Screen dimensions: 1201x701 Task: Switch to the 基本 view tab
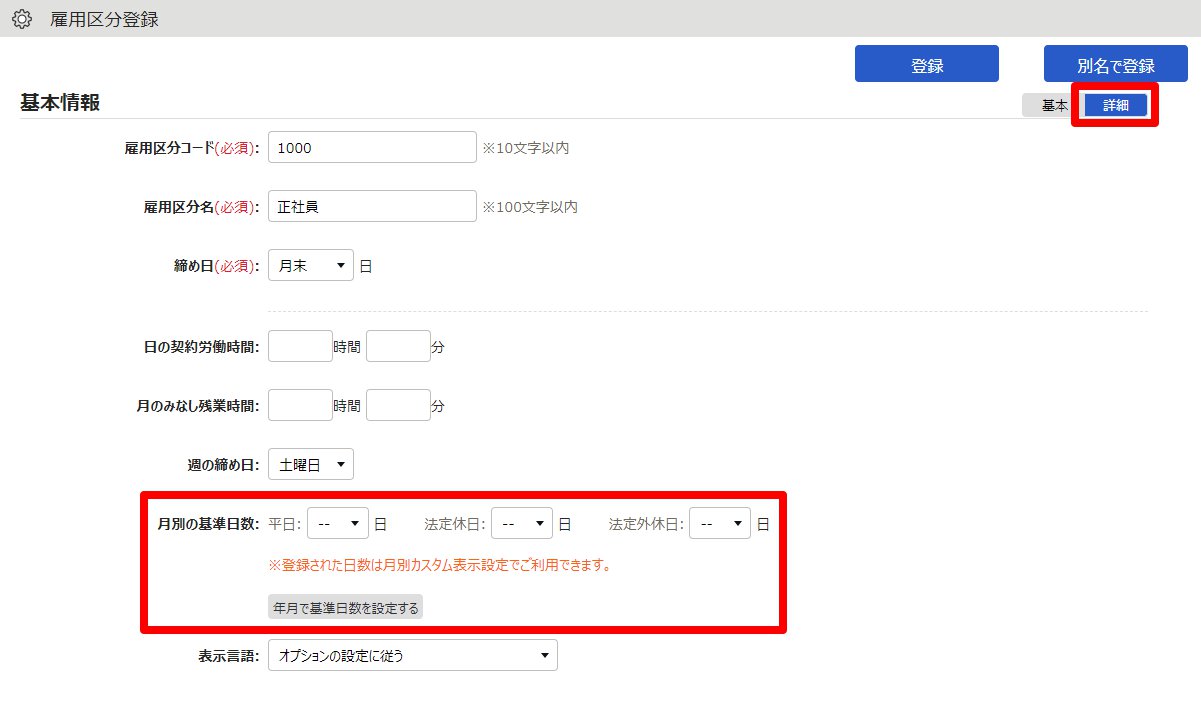pos(1053,105)
